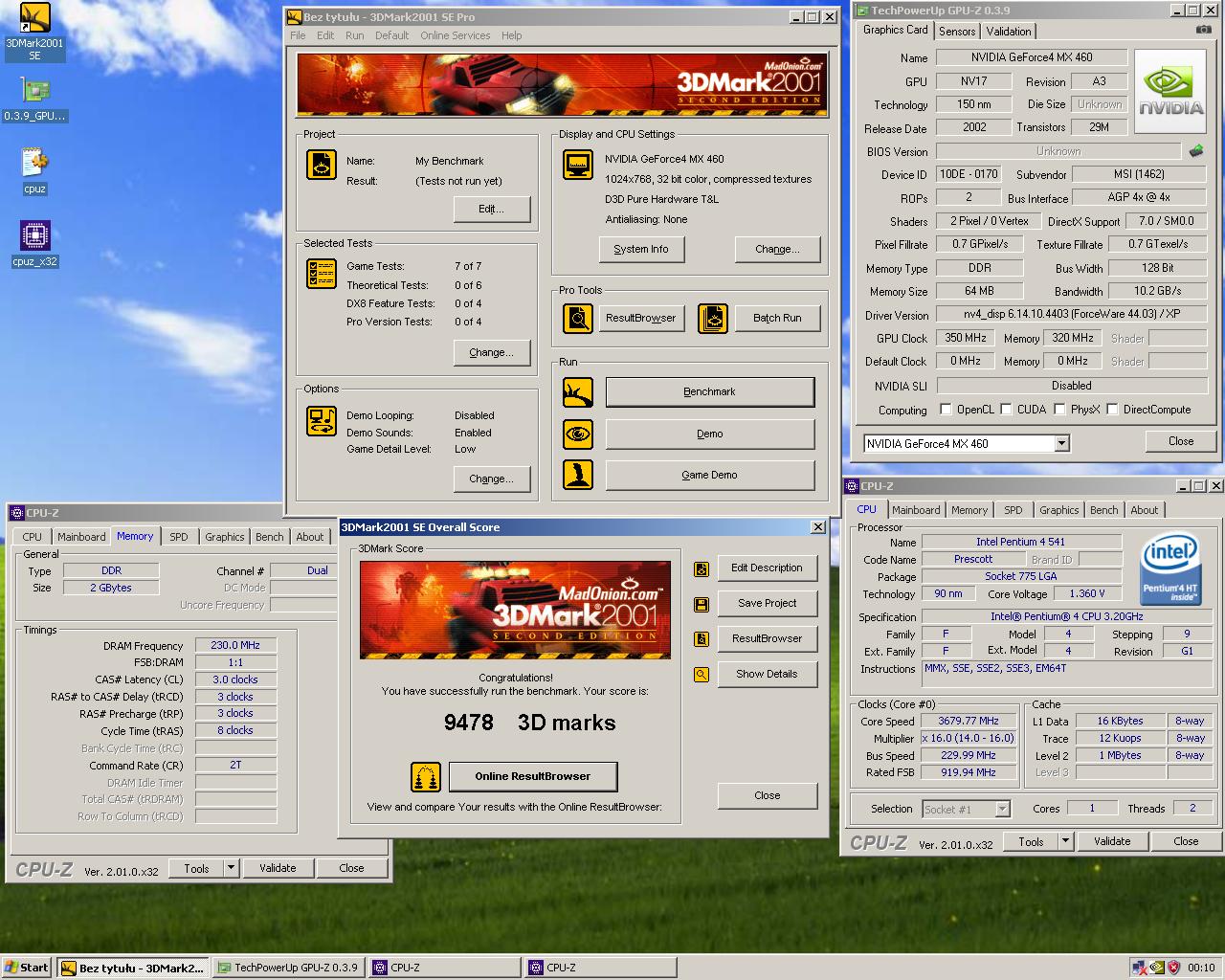Click the 'Intel Pentium 4 541' name value
The image size is (1225, 980).
(1020, 542)
